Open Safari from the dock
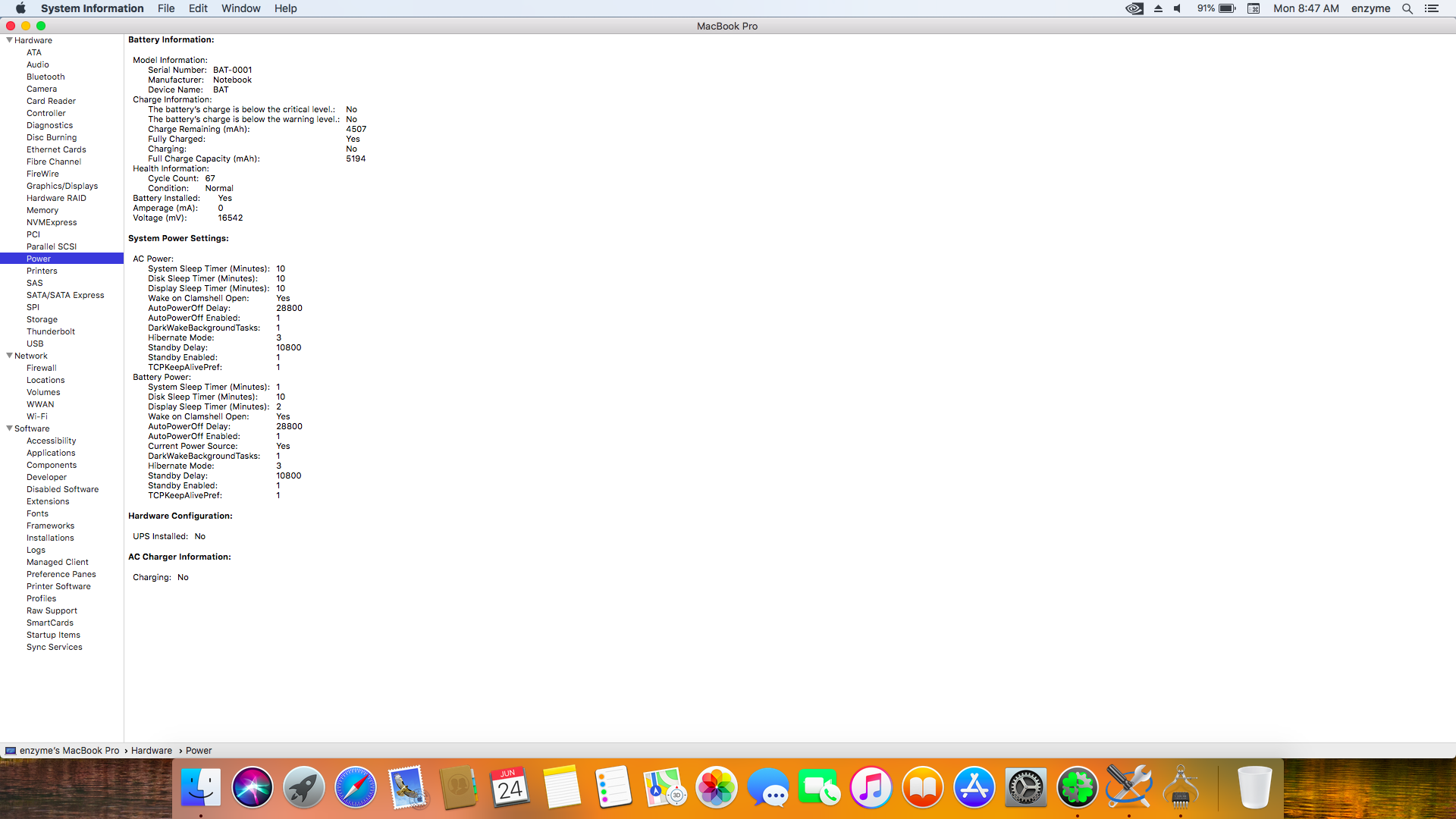Screen dimensions: 1456x819 (x=355, y=788)
